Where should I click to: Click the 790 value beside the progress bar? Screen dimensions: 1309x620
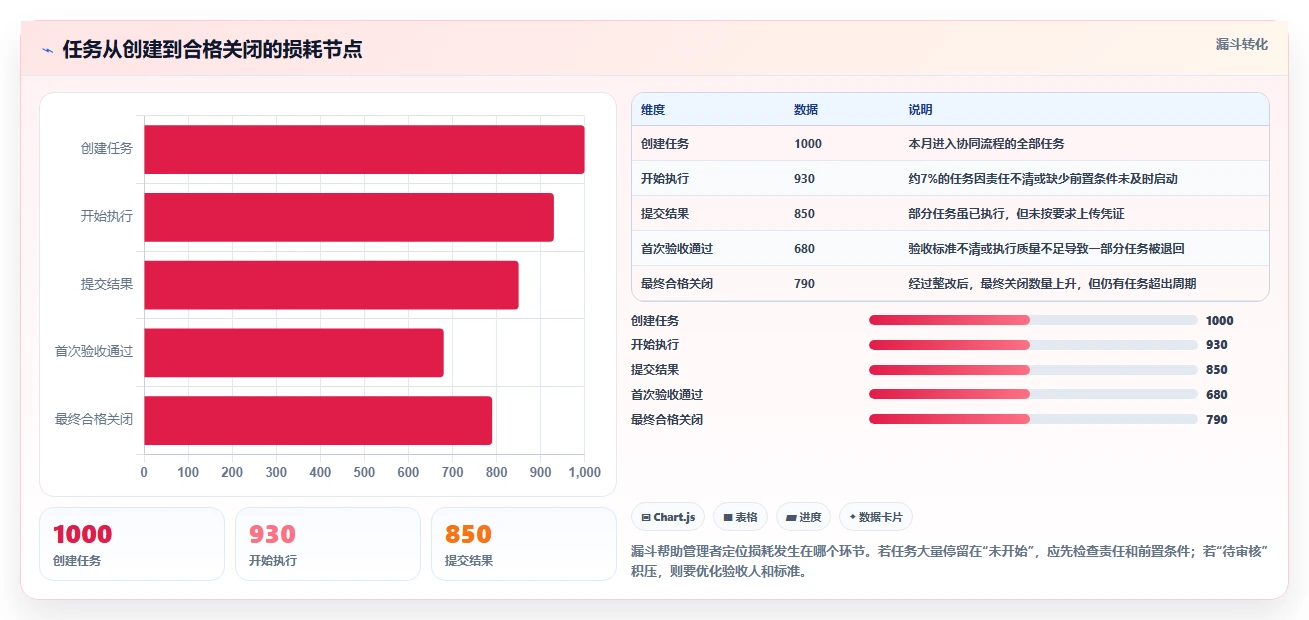(x=1217, y=420)
